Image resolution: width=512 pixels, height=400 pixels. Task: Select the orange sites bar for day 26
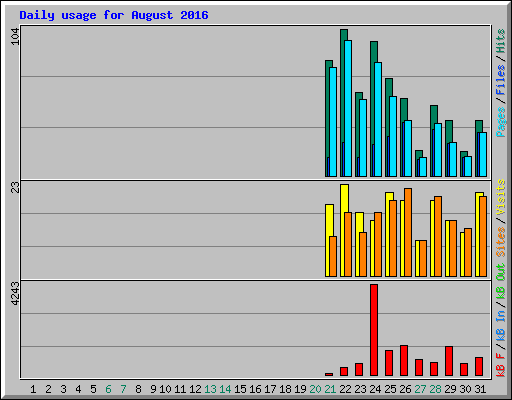[408, 232]
